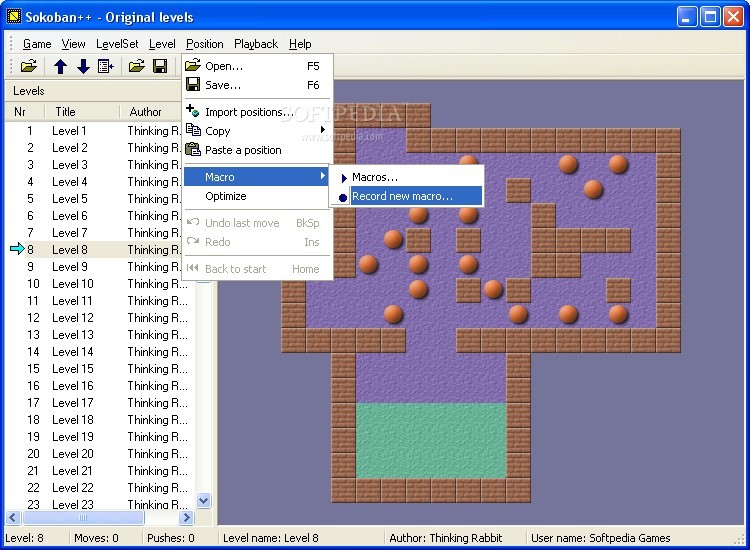Image resolution: width=750 pixels, height=550 pixels.
Task: Select Level 15 in the list
Action: (x=100, y=369)
